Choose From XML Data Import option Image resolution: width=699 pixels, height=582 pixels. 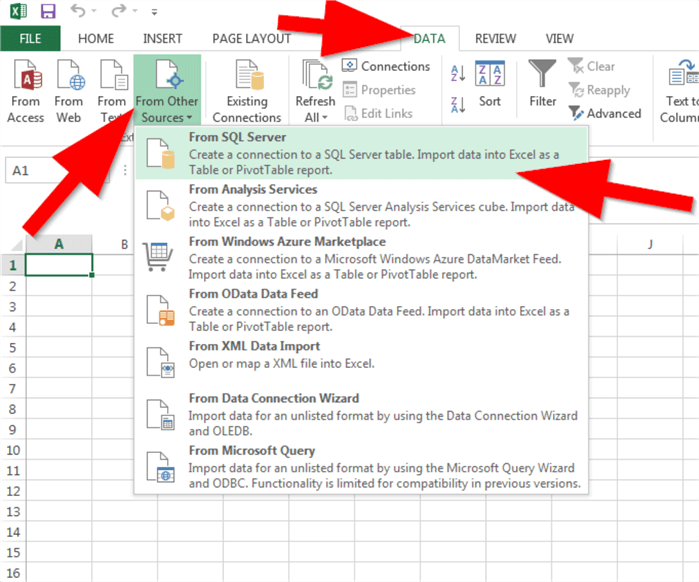pyautogui.click(x=362, y=362)
